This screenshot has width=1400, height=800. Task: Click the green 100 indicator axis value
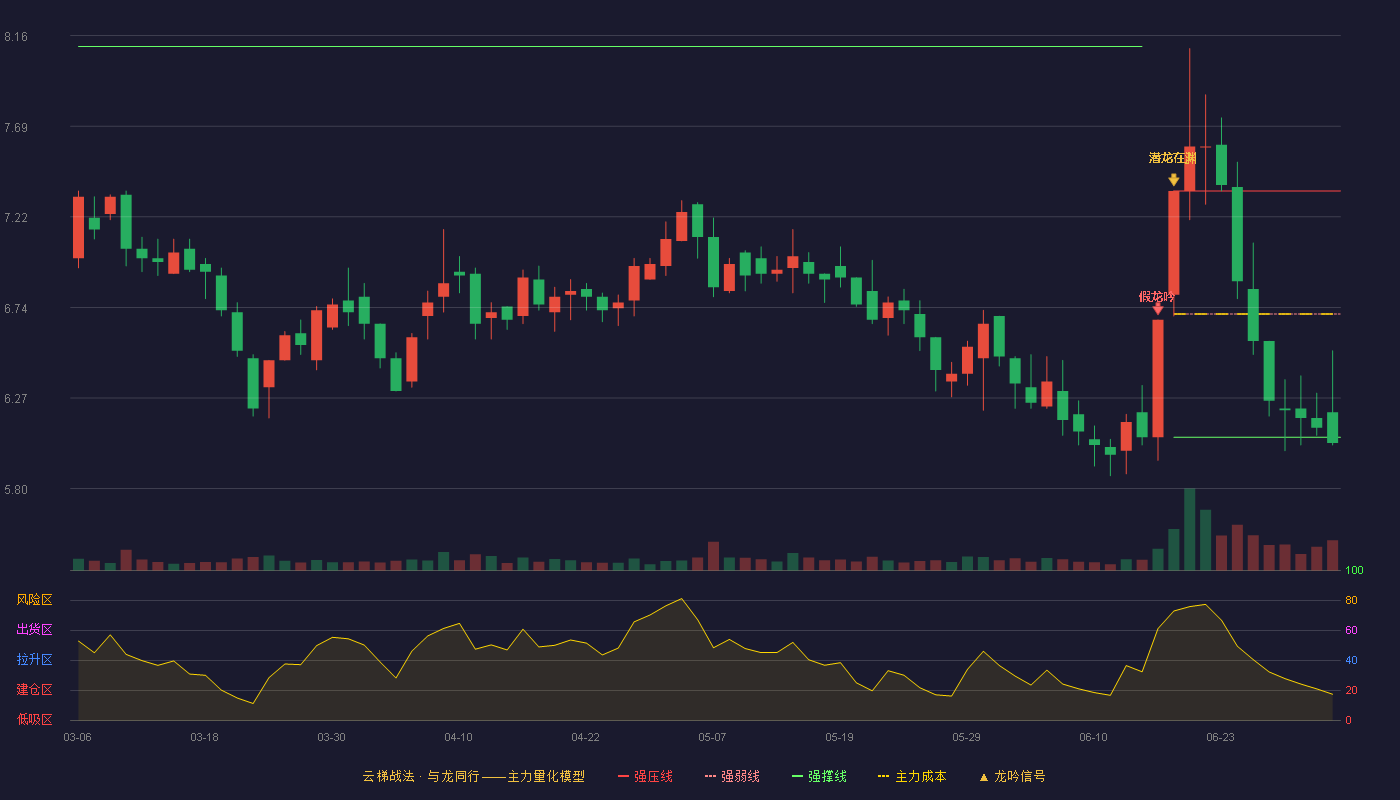tap(1354, 570)
